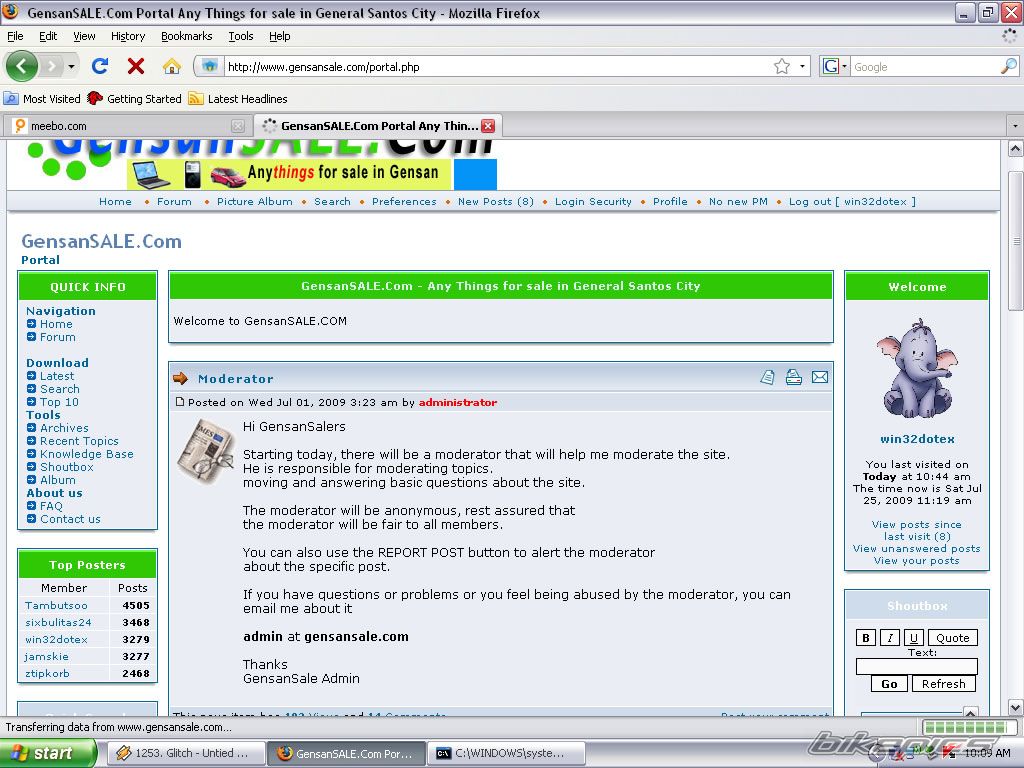The width and height of the screenshot is (1024, 768).
Task: Email the Moderator post using envelope icon
Action: pyautogui.click(x=820, y=377)
